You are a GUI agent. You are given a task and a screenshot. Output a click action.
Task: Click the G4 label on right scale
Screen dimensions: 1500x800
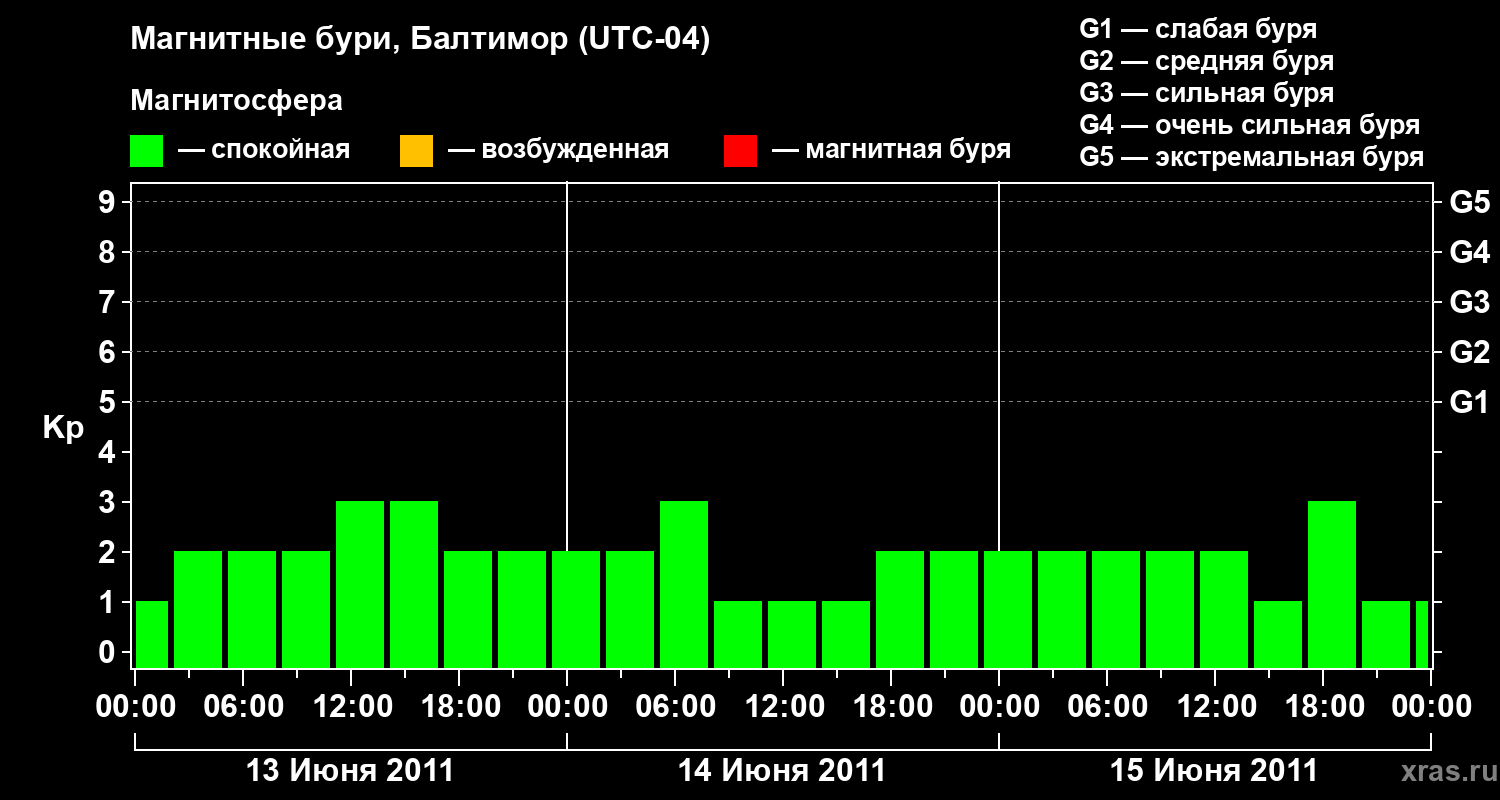[x=1469, y=252]
